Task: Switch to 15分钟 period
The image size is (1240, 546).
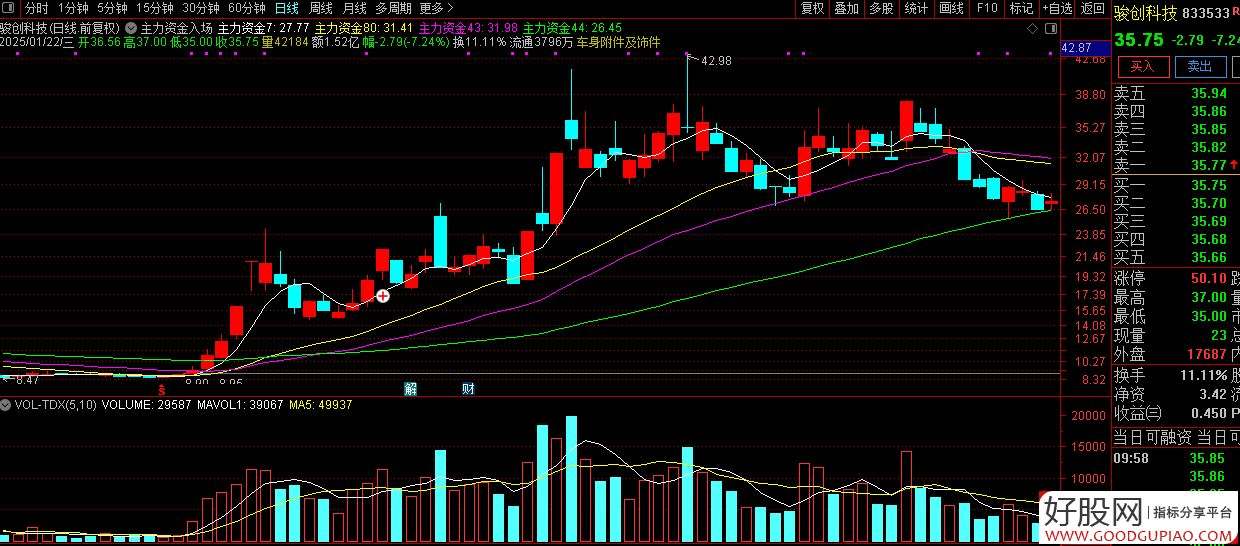Action: [x=154, y=8]
